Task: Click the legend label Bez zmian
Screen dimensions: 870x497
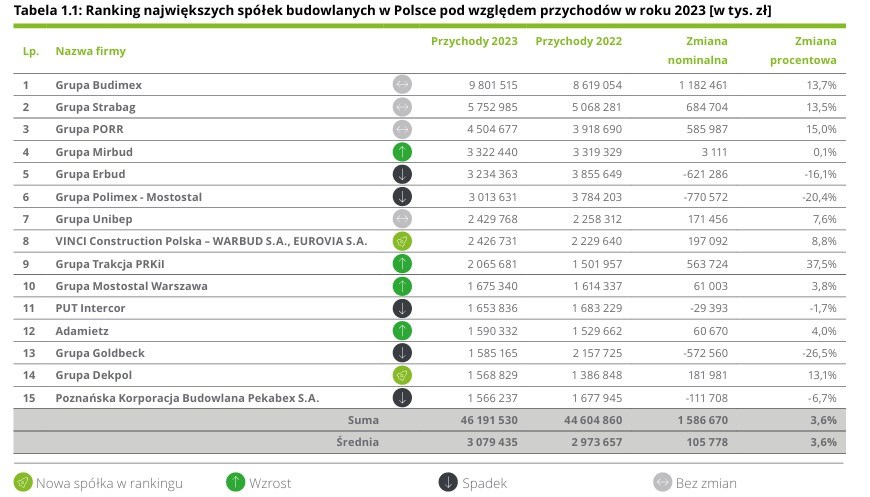Action: click(706, 483)
